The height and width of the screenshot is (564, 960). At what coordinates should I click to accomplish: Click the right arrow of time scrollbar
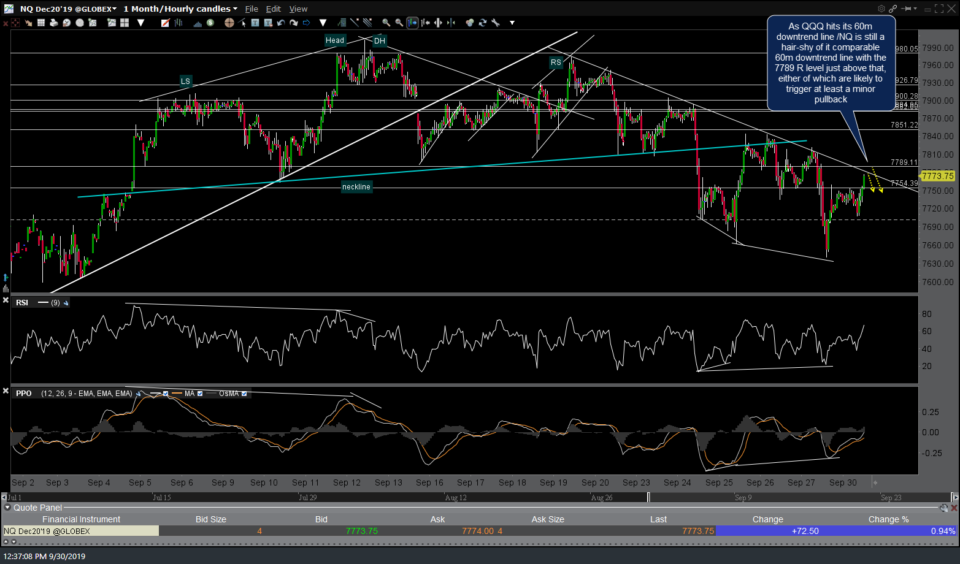954,497
